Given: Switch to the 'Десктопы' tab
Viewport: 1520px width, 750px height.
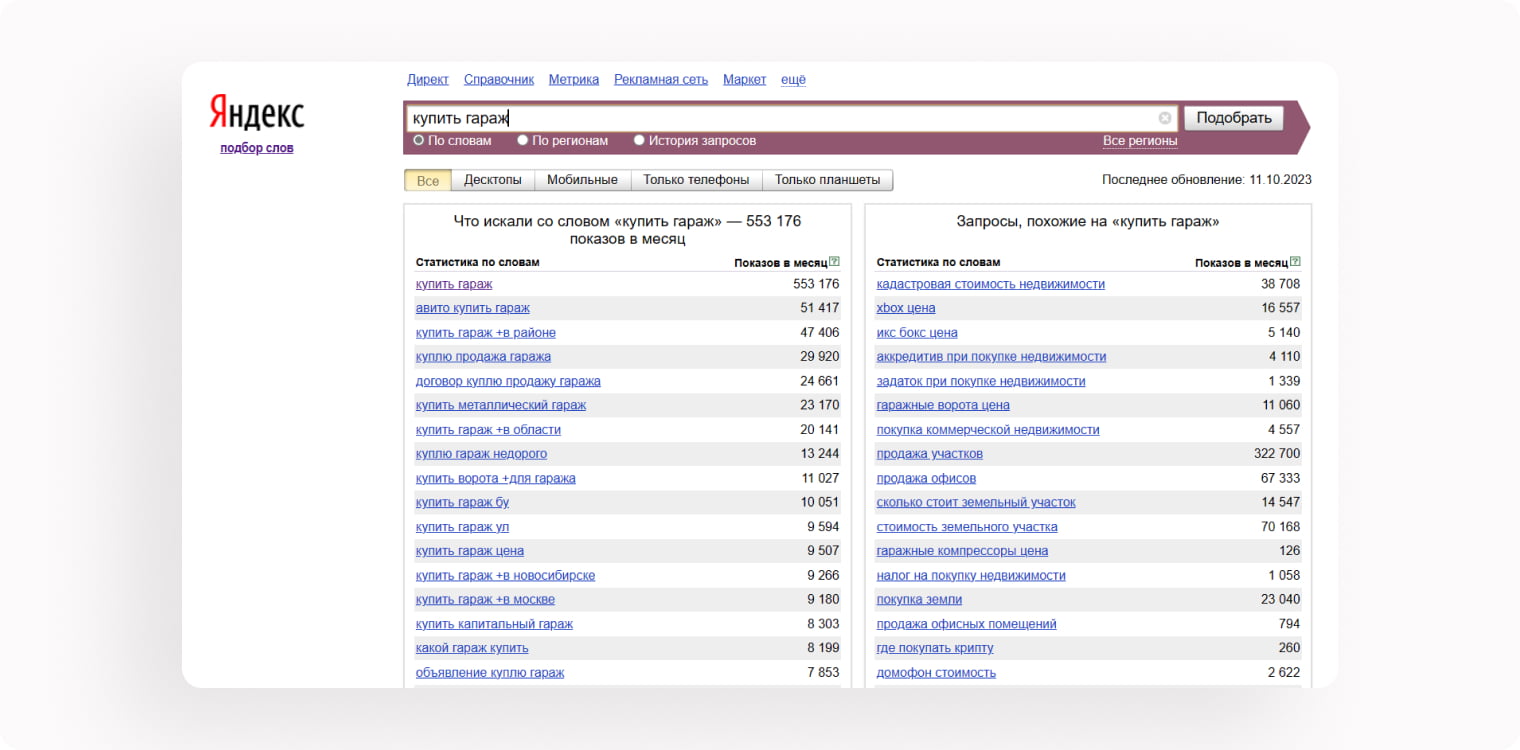Looking at the screenshot, I should (492, 180).
